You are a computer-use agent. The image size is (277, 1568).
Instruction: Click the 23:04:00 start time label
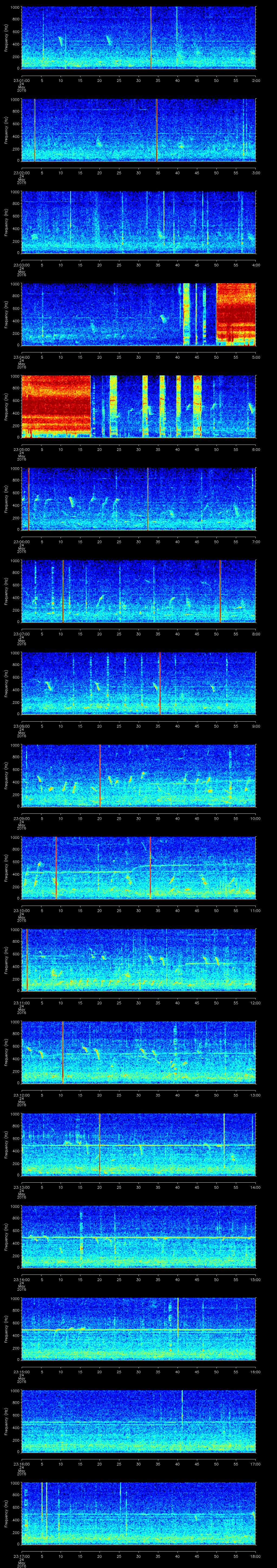coord(21,357)
